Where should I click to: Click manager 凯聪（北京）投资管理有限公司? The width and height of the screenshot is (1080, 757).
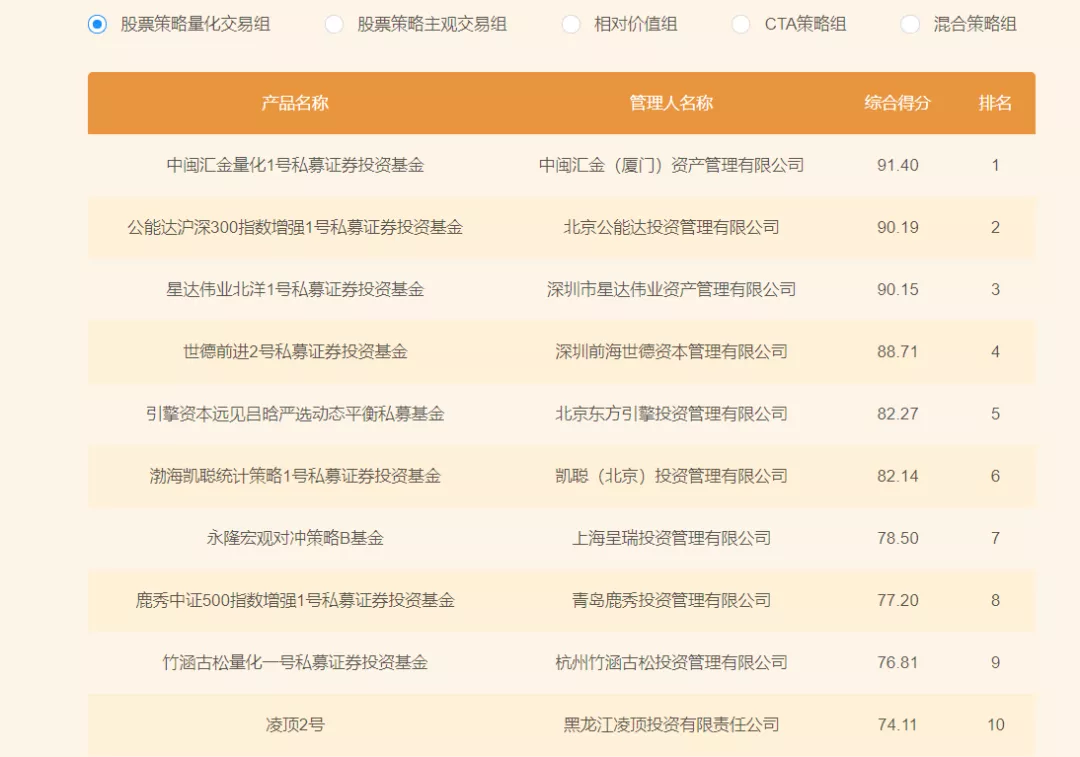pyautogui.click(x=671, y=476)
